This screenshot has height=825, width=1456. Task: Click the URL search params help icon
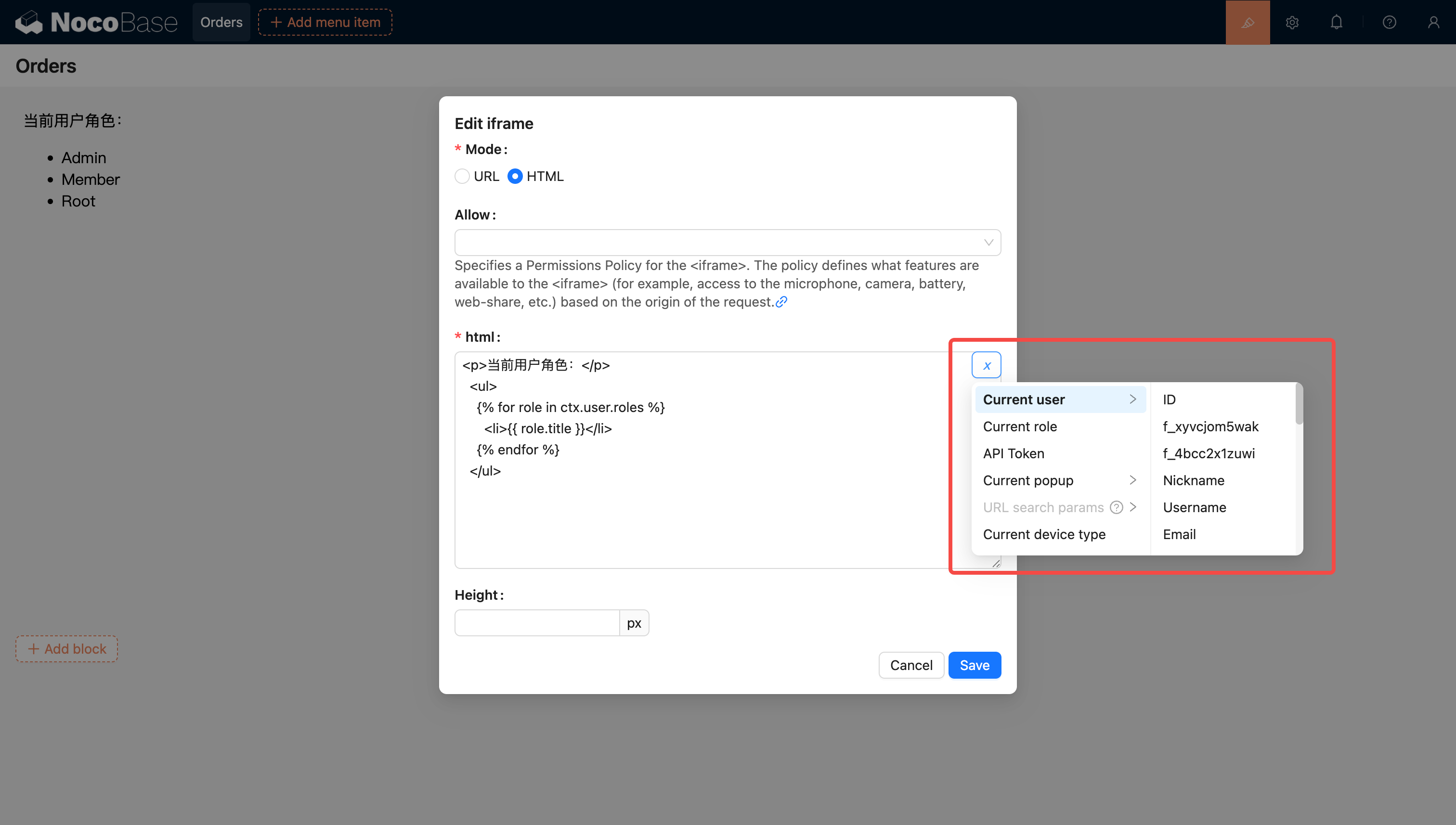pos(1116,507)
